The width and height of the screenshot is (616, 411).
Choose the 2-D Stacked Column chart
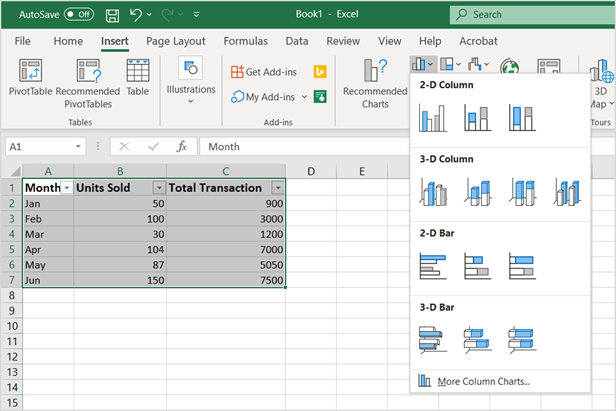tap(477, 118)
